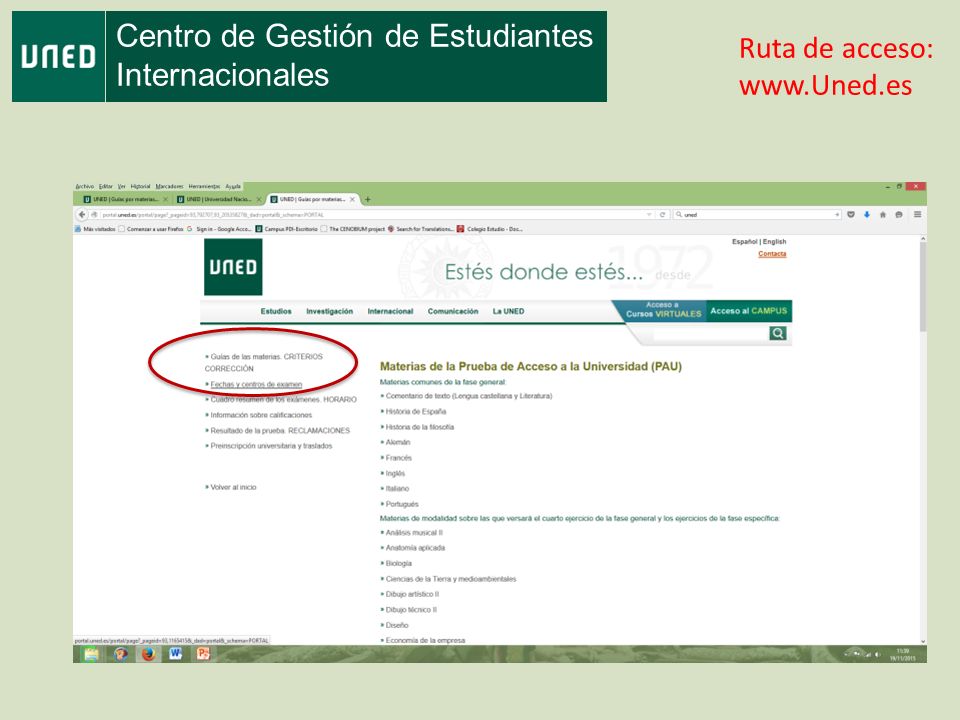The image size is (960, 720).
Task: Open 'Comentario de texto (Lengua castellana y Literatura)'
Action: (468, 396)
